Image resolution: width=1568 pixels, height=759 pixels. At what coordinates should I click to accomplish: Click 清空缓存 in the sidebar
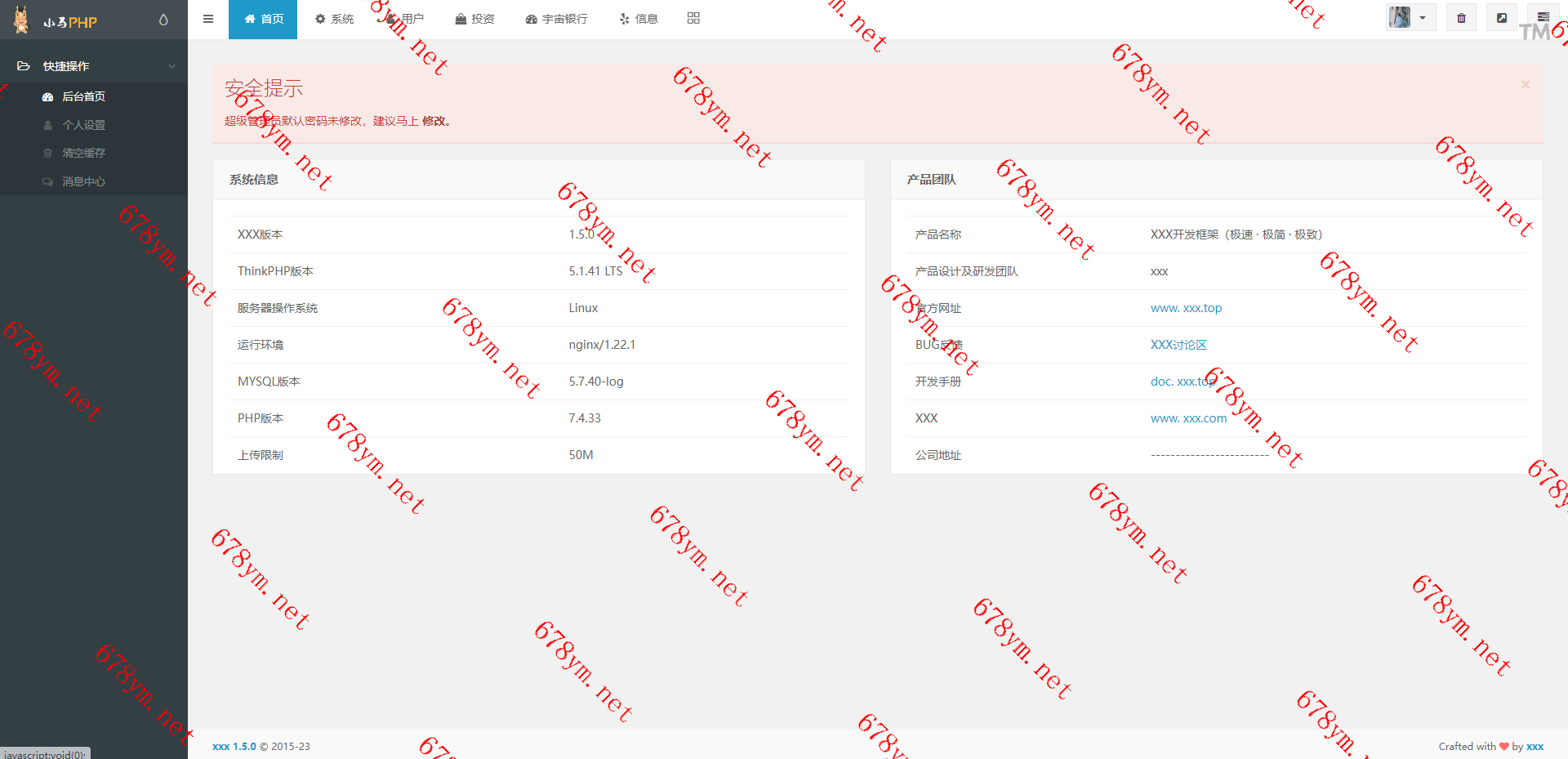coord(83,153)
